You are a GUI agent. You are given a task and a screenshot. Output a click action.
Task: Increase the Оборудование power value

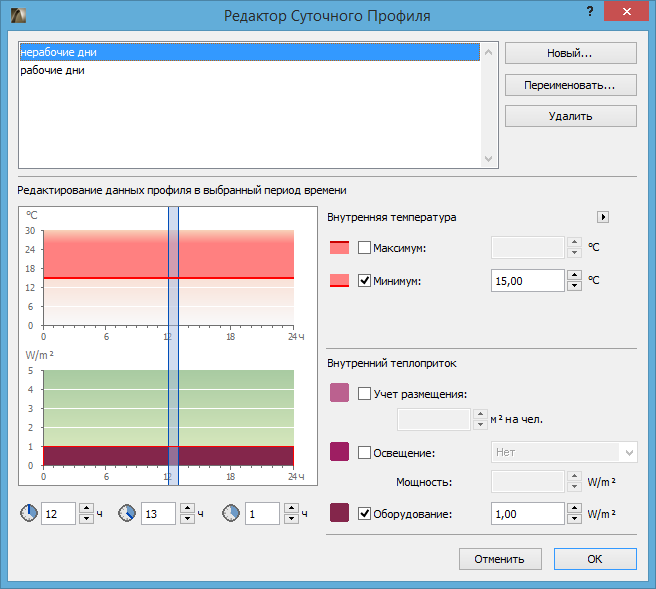[574, 508]
